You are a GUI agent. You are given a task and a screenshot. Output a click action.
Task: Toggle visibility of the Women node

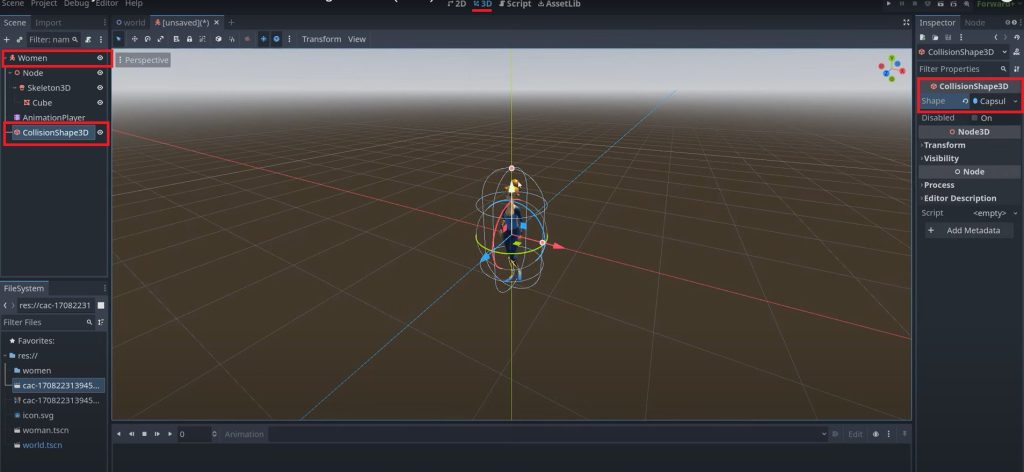click(100, 58)
